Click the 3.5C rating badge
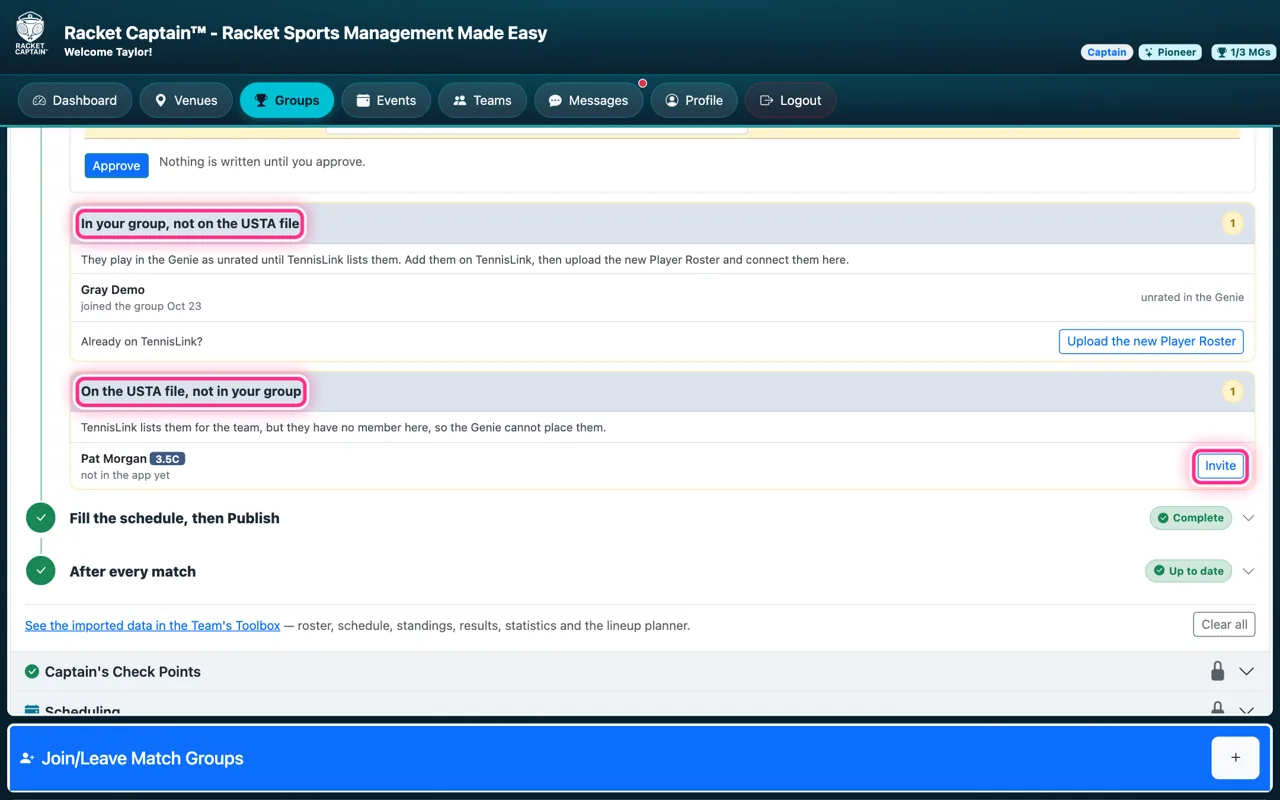Viewport: 1280px width, 800px height. 168,459
